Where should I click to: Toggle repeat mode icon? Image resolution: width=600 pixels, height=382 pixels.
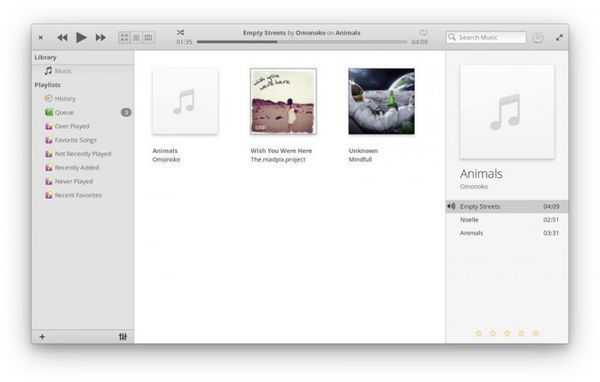point(423,33)
